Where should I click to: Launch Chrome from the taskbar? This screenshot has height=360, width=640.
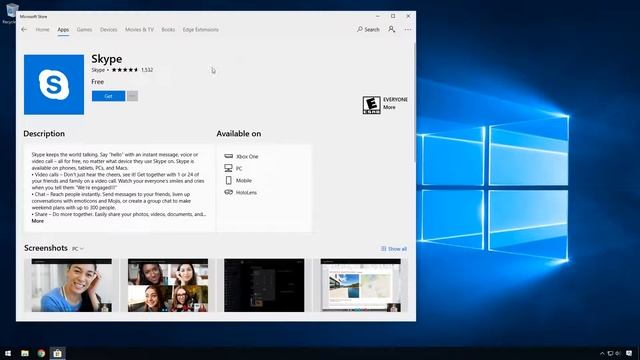click(x=41, y=353)
